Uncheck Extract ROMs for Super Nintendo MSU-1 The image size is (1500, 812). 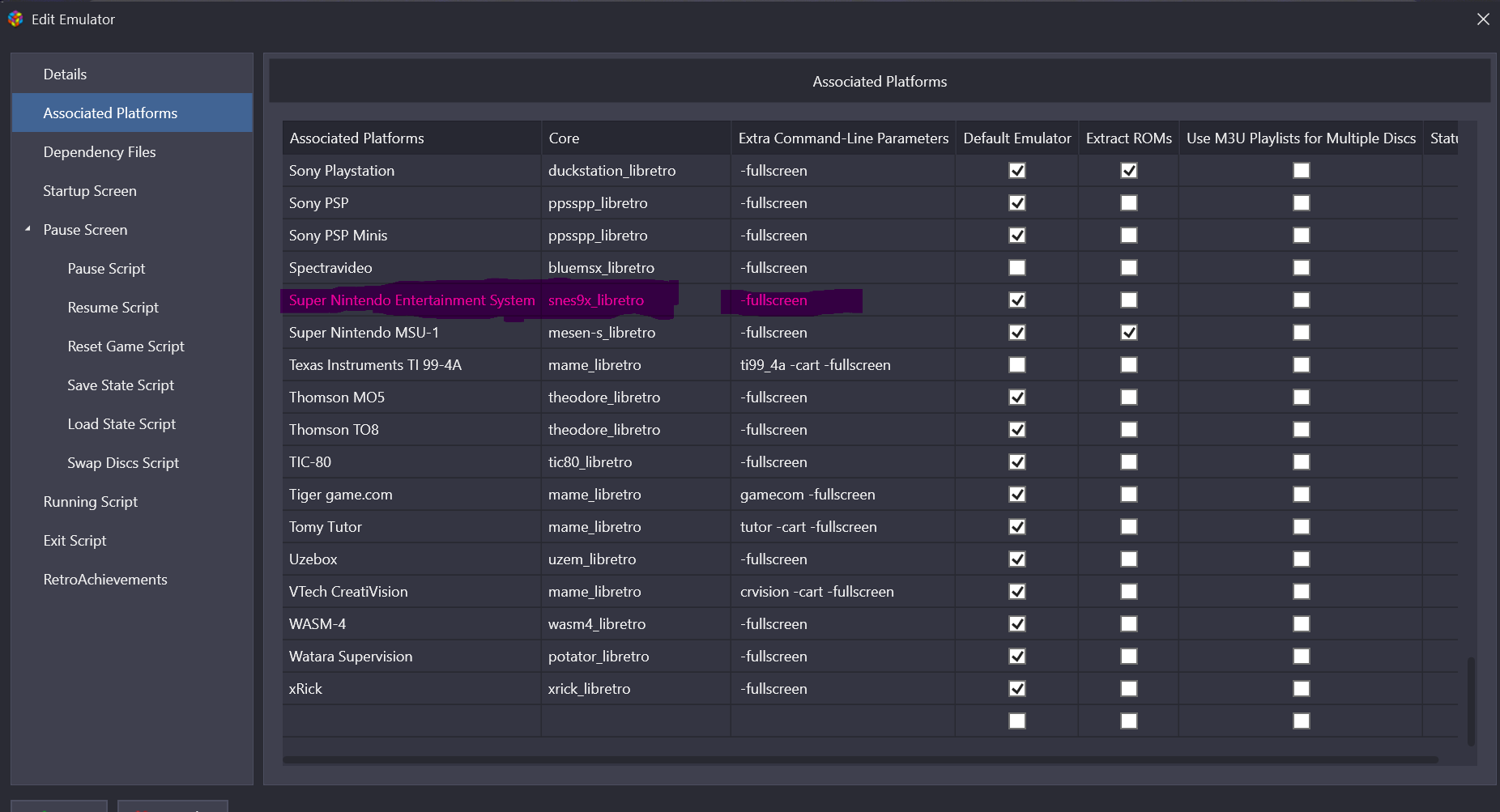coord(1128,333)
